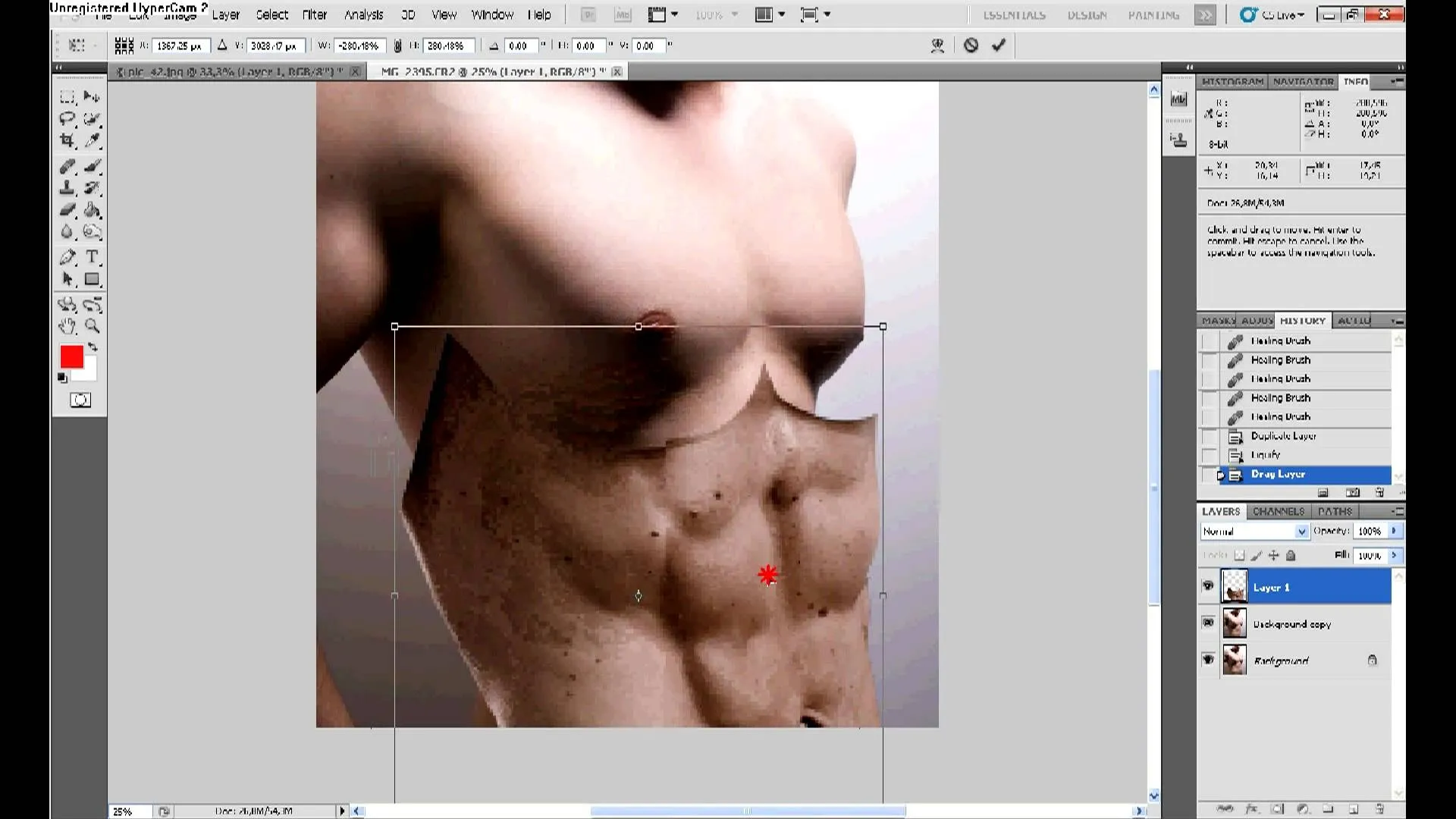The width and height of the screenshot is (1456, 819).
Task: Select the Paint Bucket tool
Action: (92, 210)
